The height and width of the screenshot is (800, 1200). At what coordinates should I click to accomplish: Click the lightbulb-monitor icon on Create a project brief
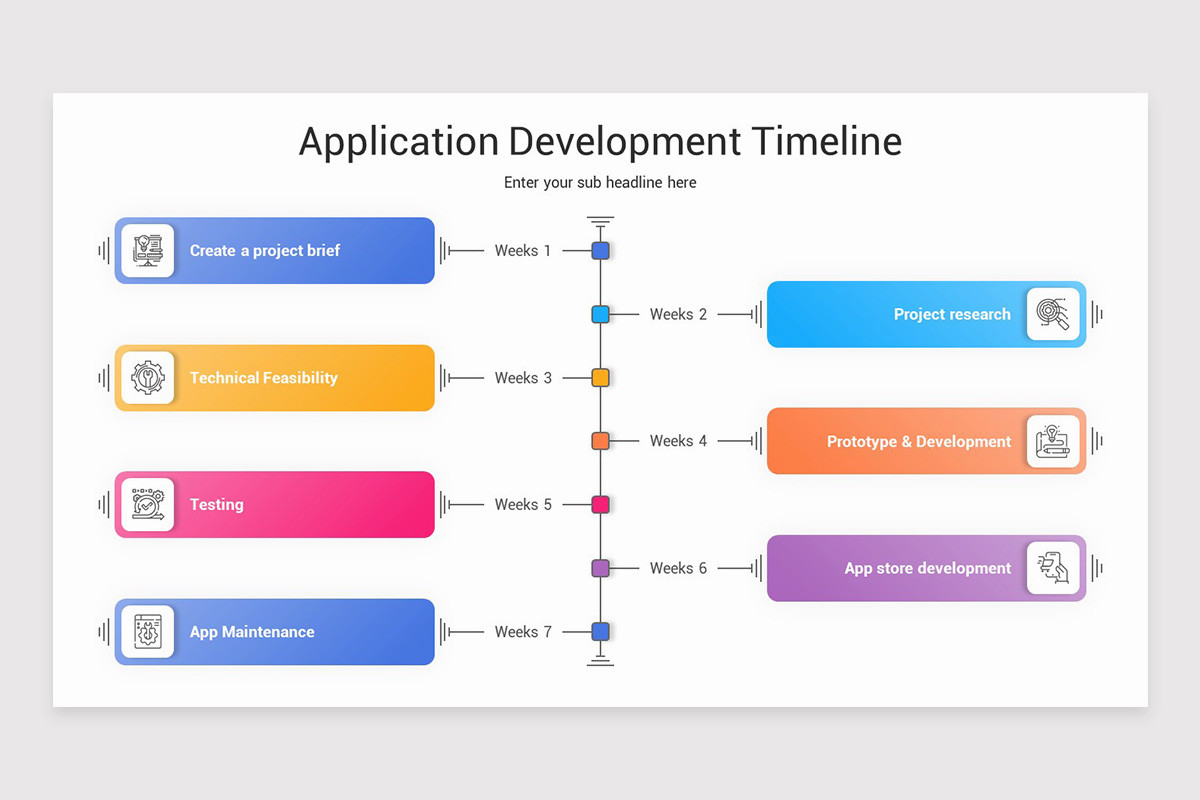pyautogui.click(x=148, y=250)
